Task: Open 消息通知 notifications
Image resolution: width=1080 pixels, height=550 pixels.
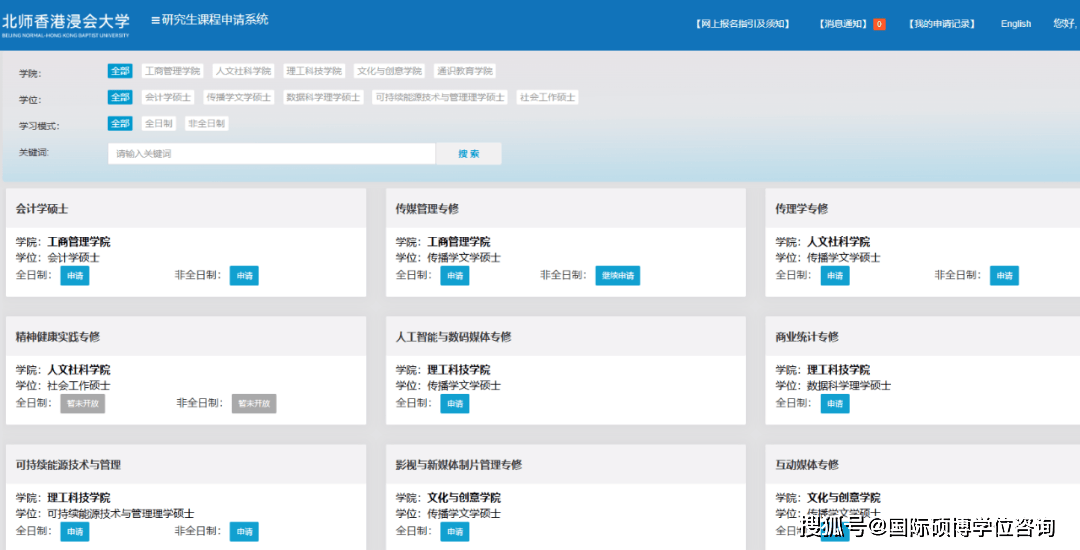Action: (x=844, y=24)
